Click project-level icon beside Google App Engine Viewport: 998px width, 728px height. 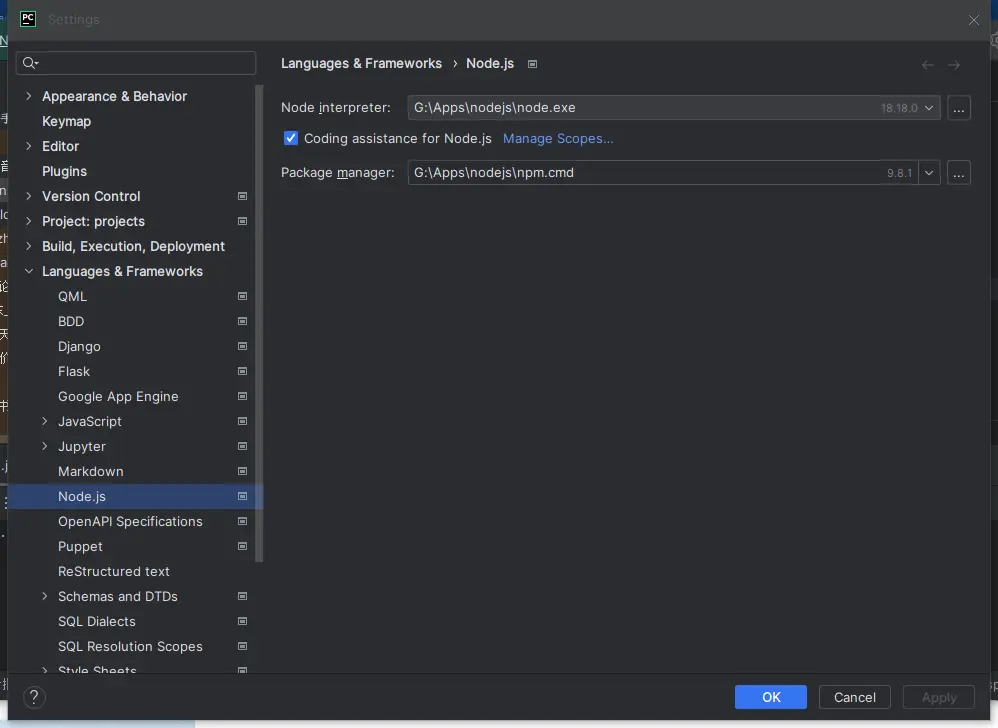242,396
